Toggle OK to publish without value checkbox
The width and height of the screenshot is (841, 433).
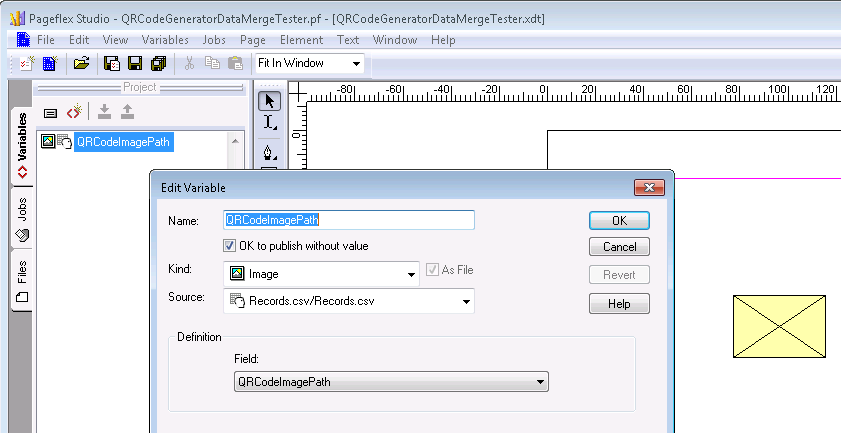[229, 246]
